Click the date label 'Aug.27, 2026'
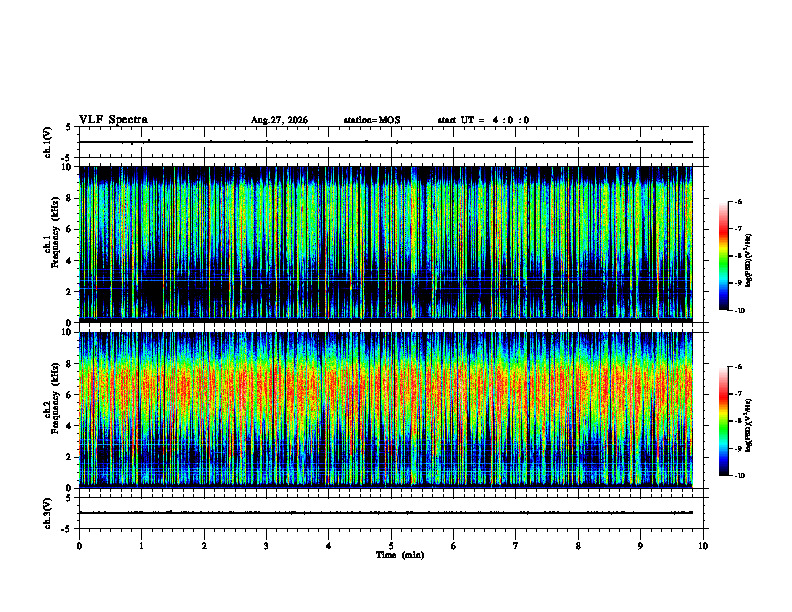792x612 pixels. tap(279, 120)
